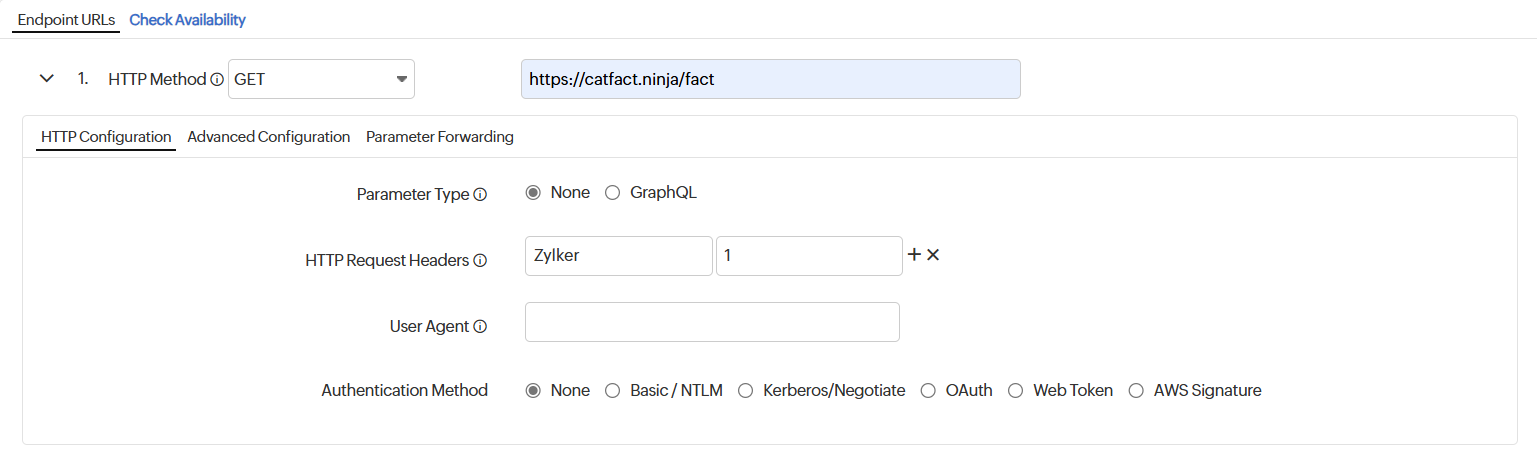Select GraphQL parameter type
Screen dimensions: 1537x453
[x=613, y=193]
